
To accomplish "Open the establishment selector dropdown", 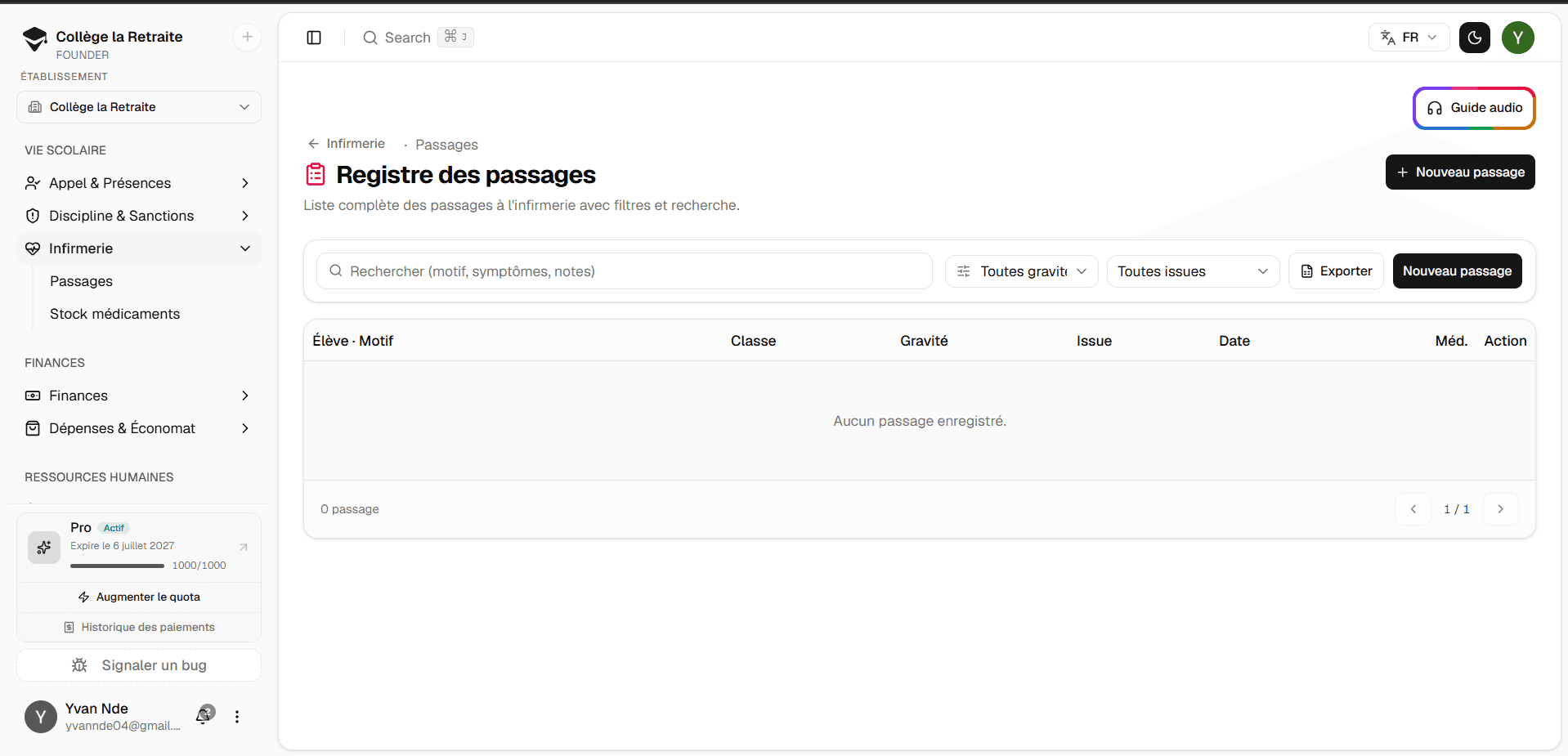I will [x=139, y=107].
